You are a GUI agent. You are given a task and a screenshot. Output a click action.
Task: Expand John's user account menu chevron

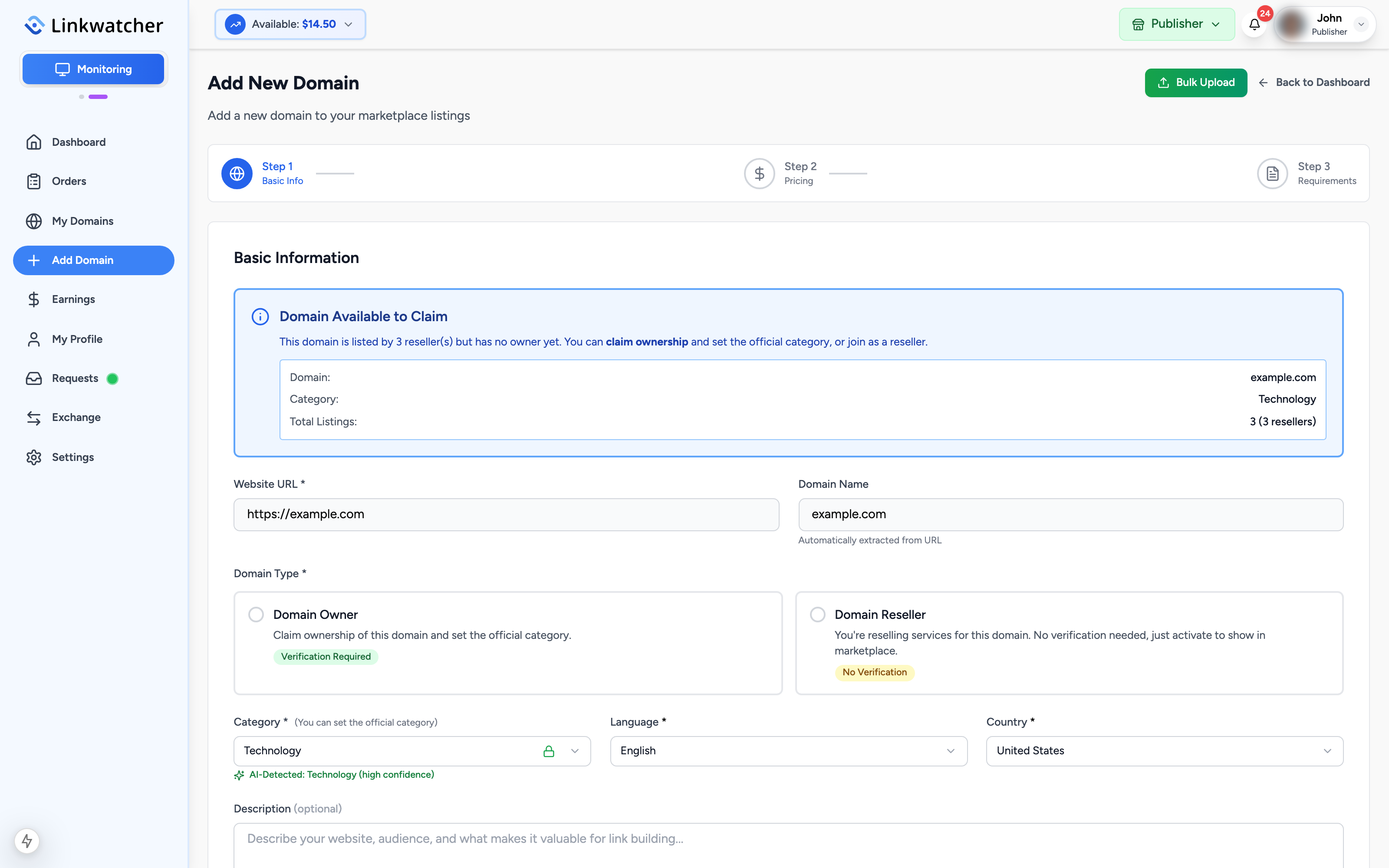click(x=1361, y=24)
